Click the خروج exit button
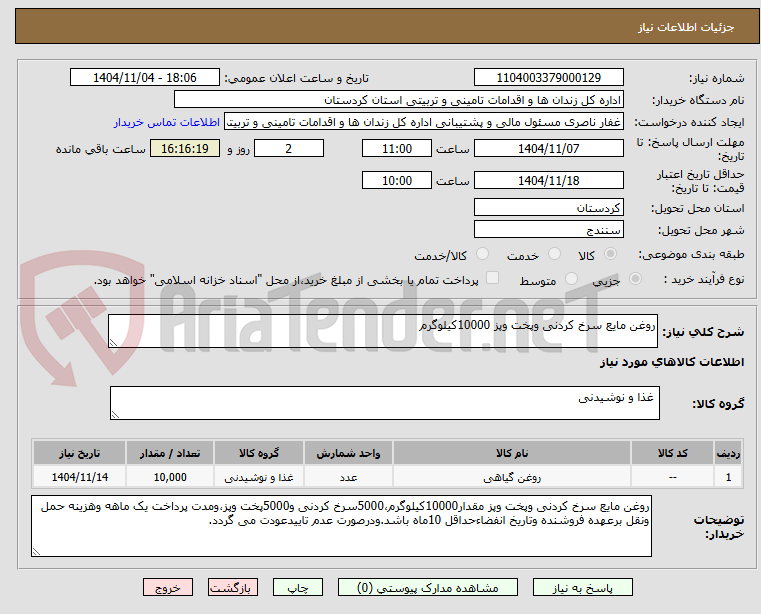Screen dimensions: 761x614 167,587
